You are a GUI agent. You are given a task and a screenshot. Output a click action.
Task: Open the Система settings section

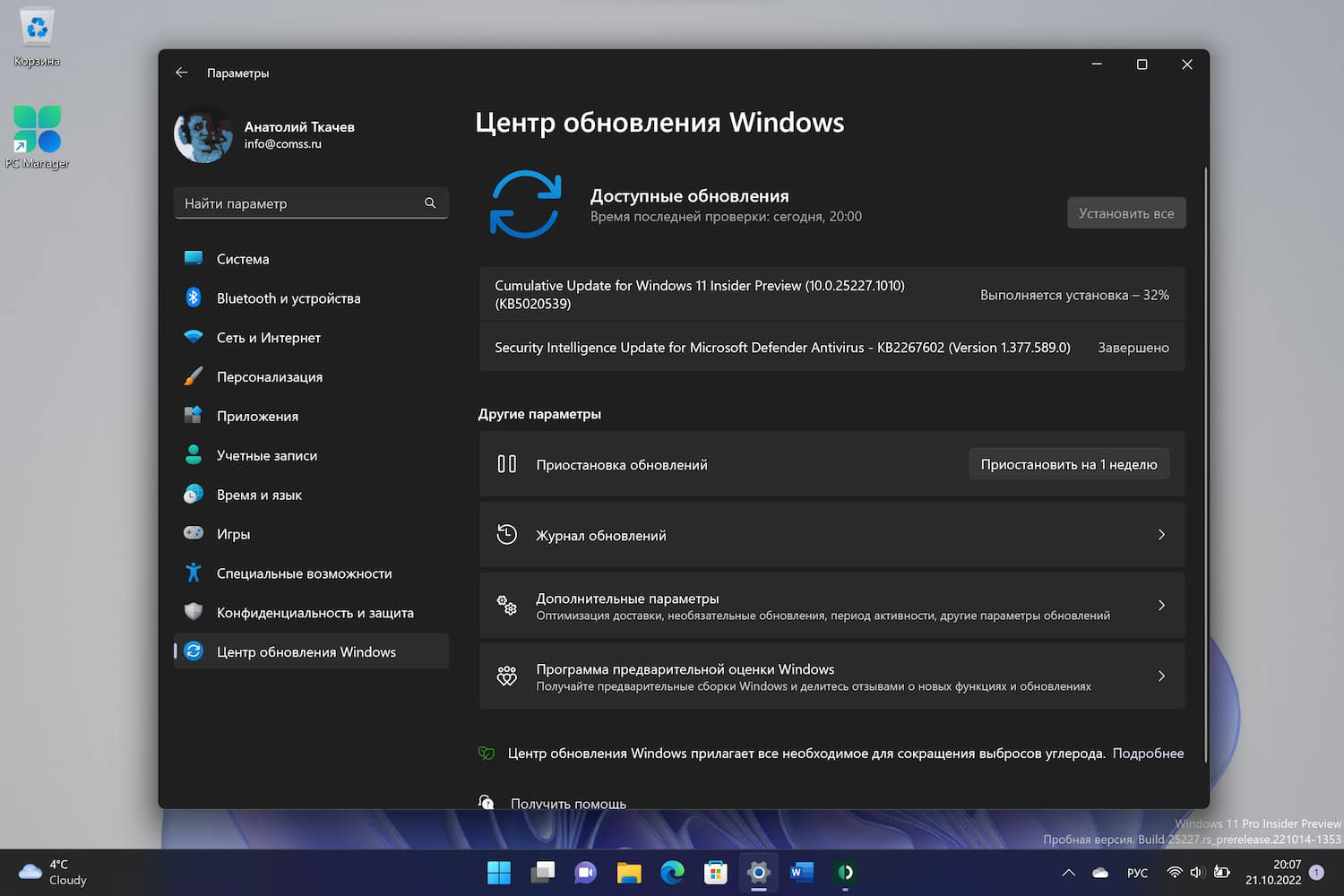[311, 259]
